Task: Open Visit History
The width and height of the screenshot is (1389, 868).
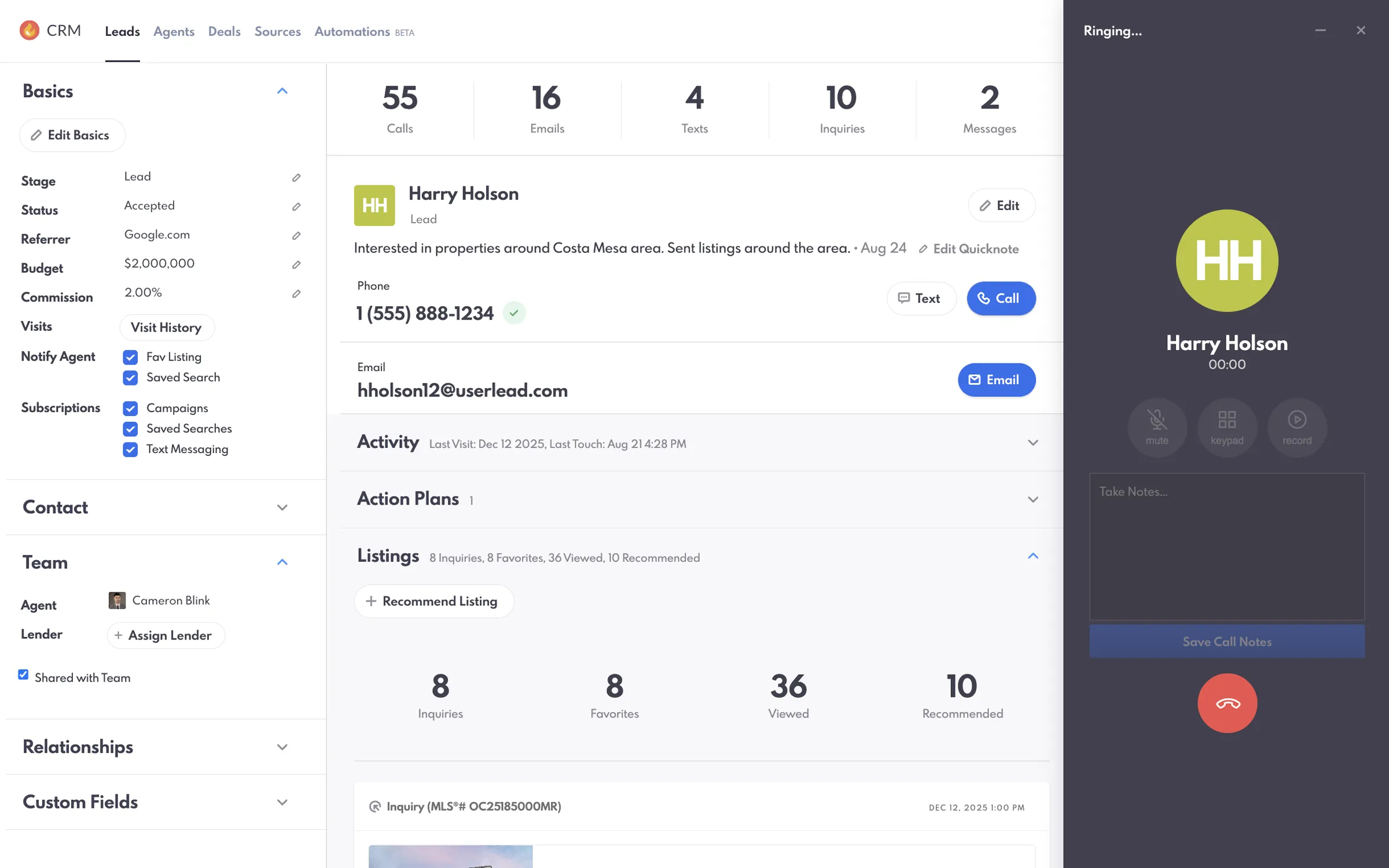Action: tap(167, 328)
